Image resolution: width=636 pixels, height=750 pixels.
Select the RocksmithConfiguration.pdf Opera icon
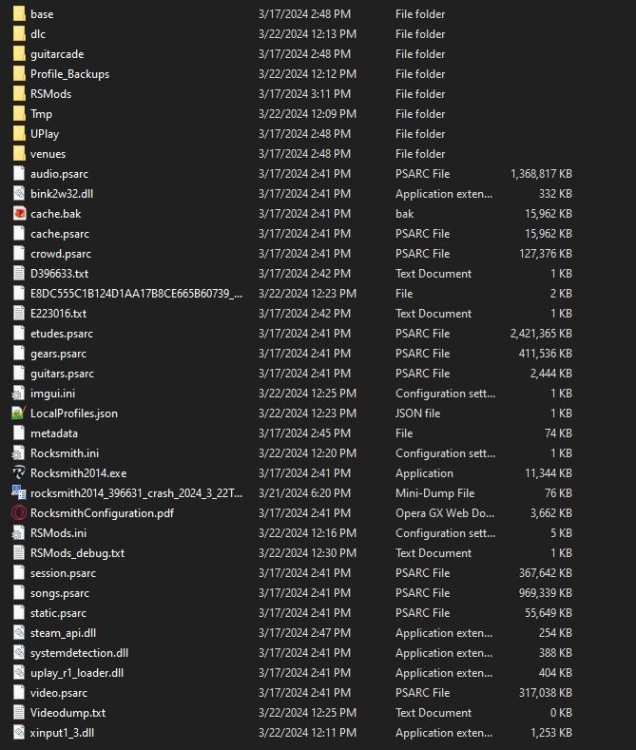(x=19, y=513)
